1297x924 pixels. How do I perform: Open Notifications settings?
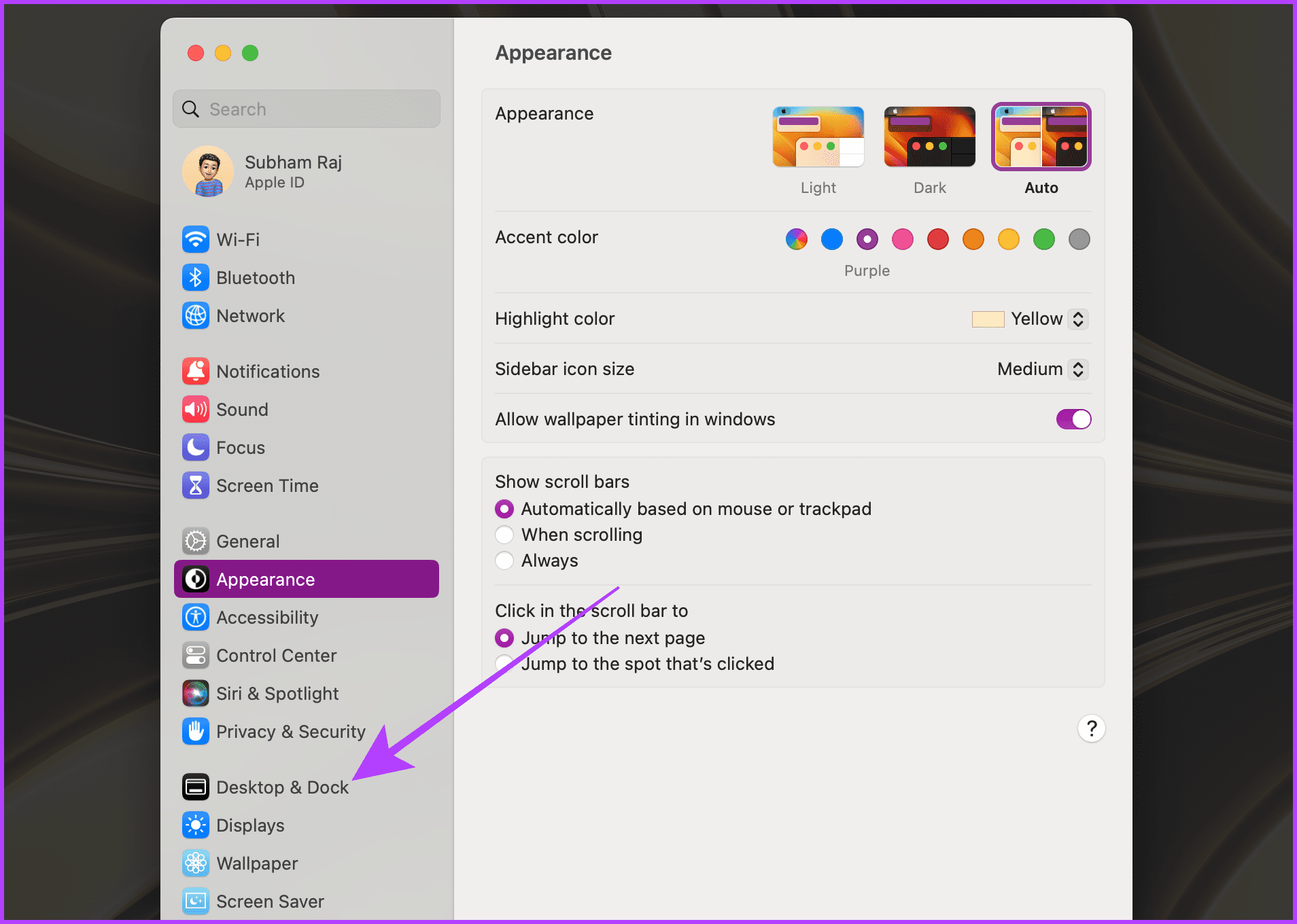tap(268, 371)
